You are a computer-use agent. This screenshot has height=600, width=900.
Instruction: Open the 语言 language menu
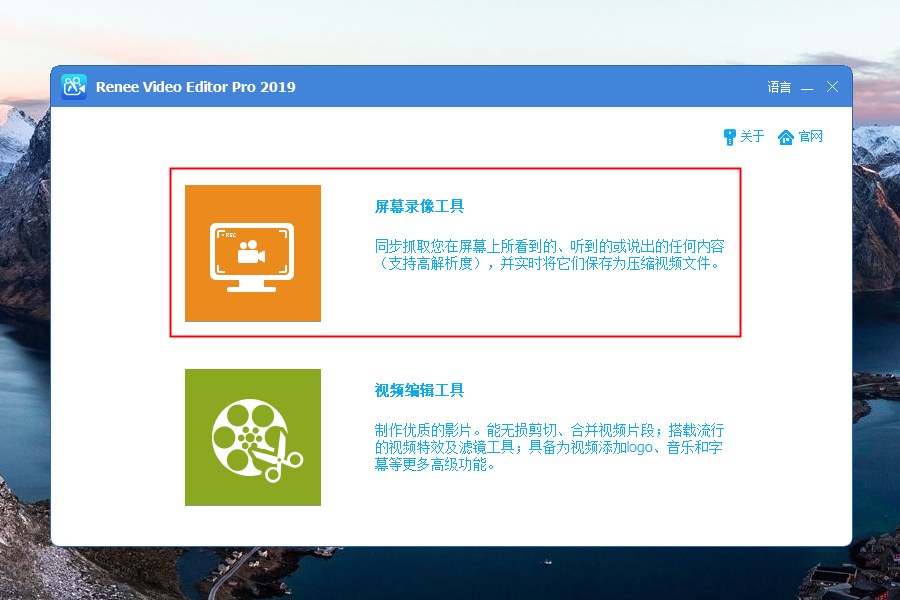point(779,87)
